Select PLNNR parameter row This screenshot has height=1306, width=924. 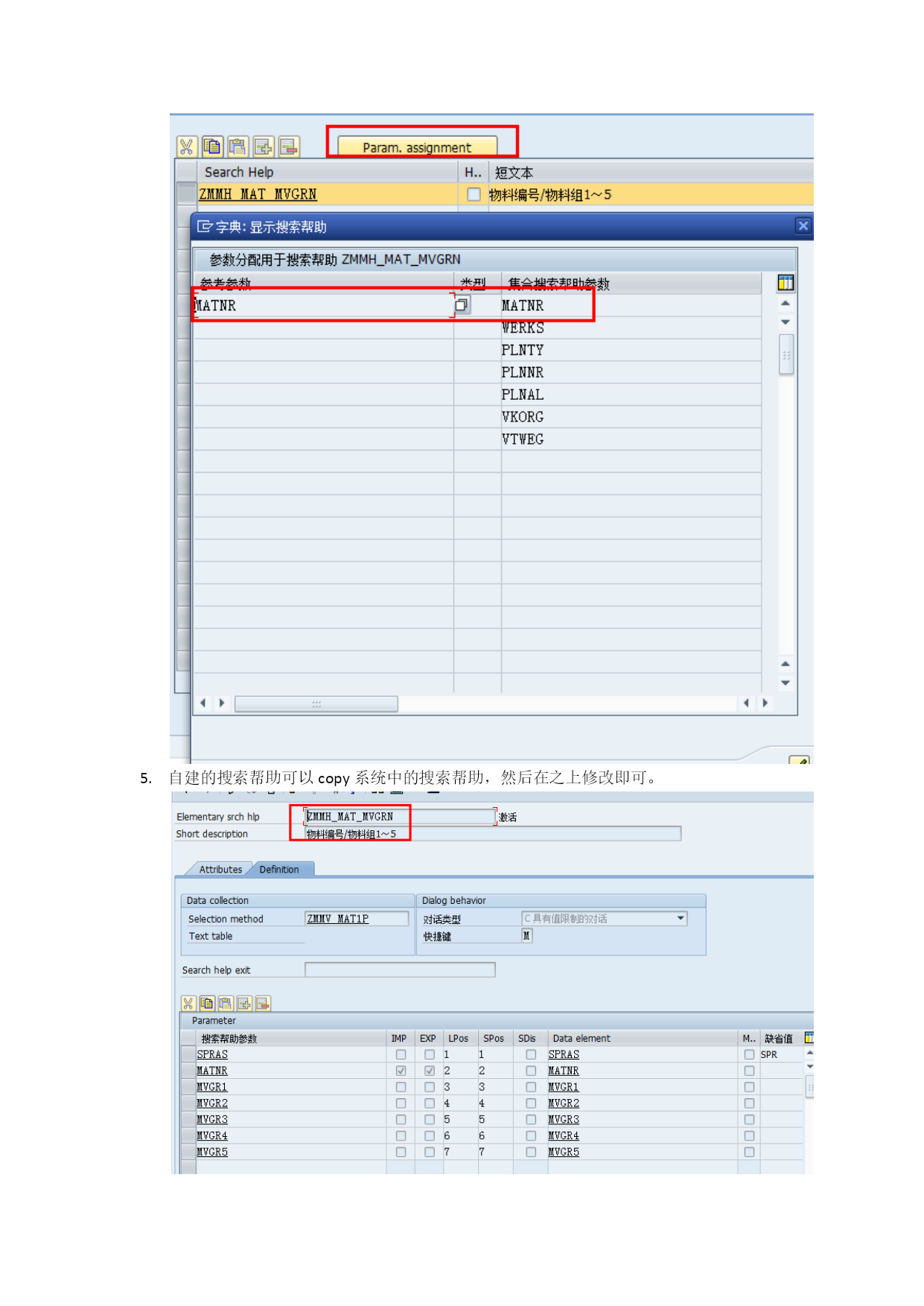pos(523,372)
